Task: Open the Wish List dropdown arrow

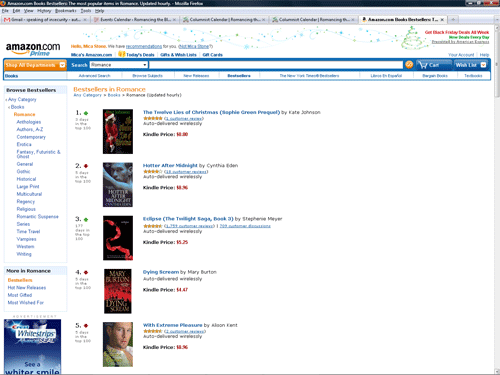Action: pos(483,65)
